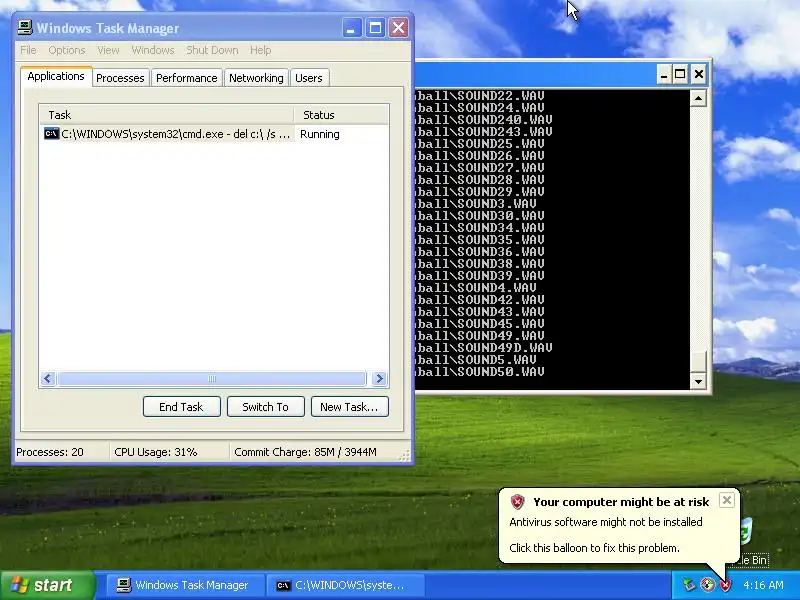Viewport: 800px width, 600px height.
Task: Close the security warning balloon
Action: [x=727, y=500]
